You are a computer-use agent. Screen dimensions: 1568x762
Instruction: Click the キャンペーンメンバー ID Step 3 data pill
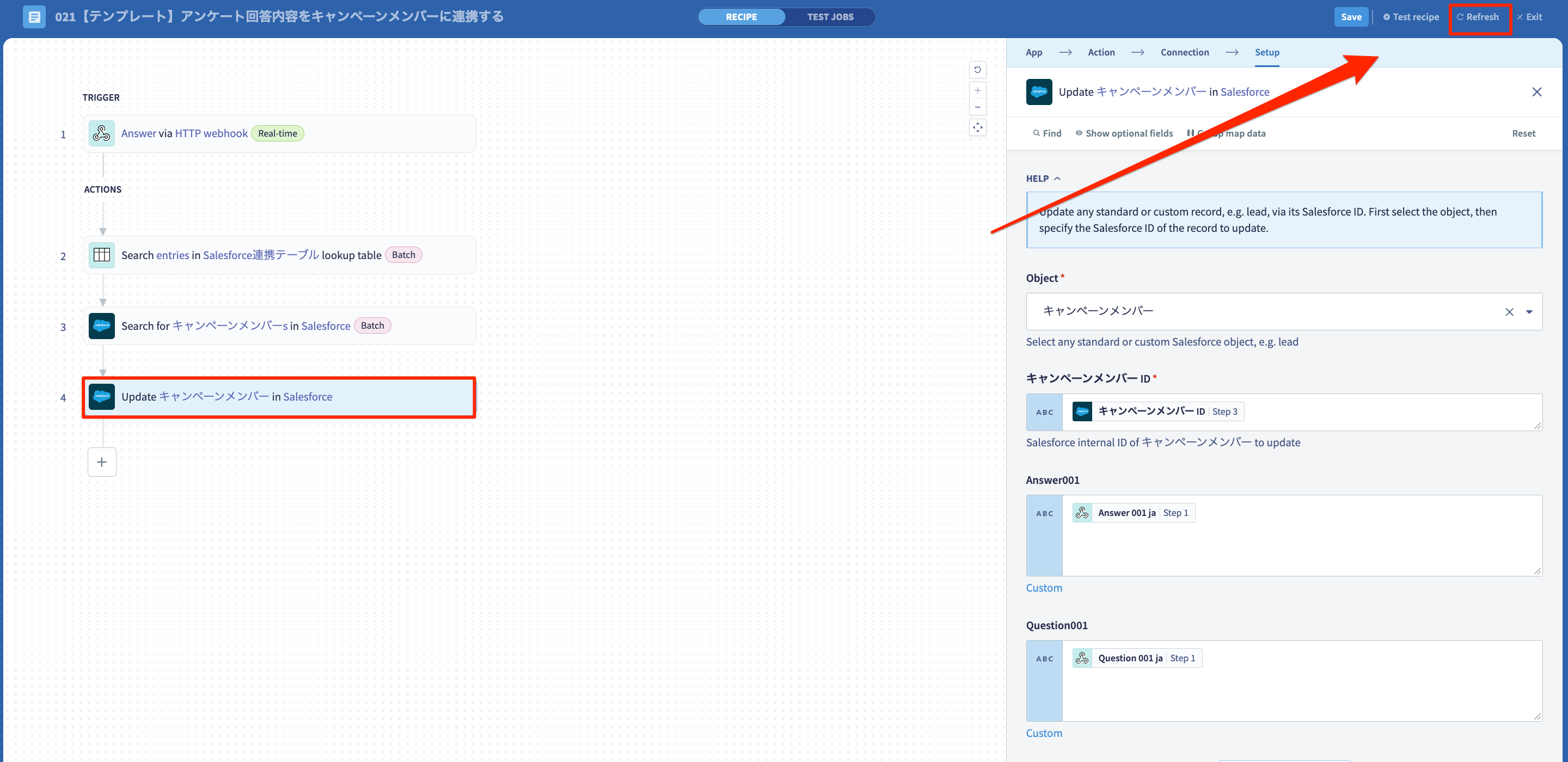pos(1157,411)
